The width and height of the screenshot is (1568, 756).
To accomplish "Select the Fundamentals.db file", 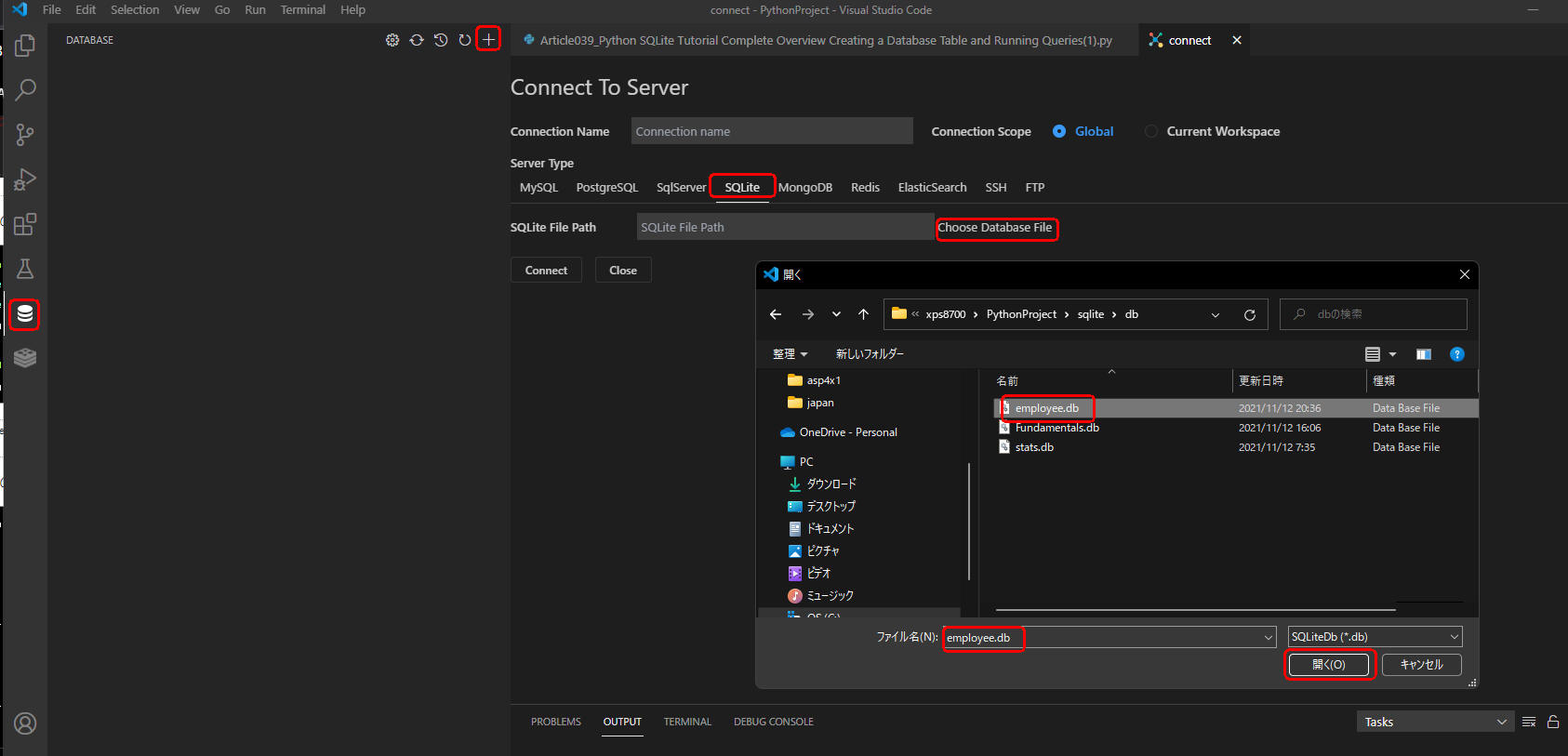I will [x=1056, y=428].
